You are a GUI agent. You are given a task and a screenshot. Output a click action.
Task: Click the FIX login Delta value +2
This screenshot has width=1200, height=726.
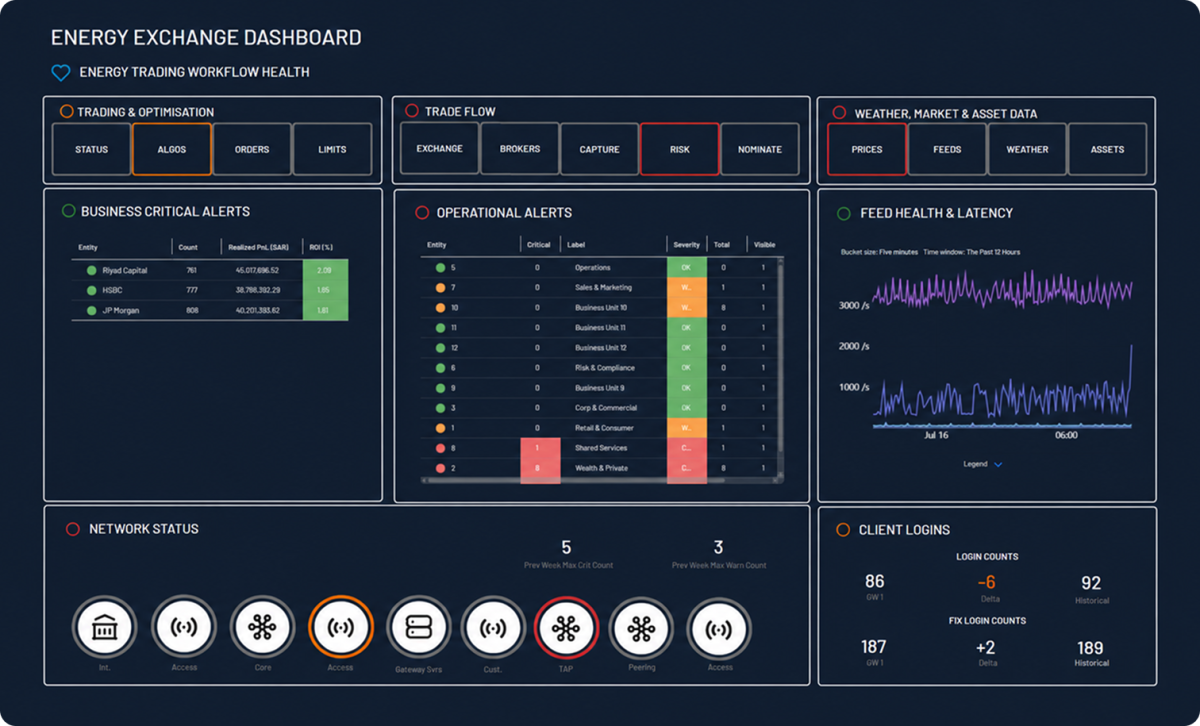tap(986, 647)
